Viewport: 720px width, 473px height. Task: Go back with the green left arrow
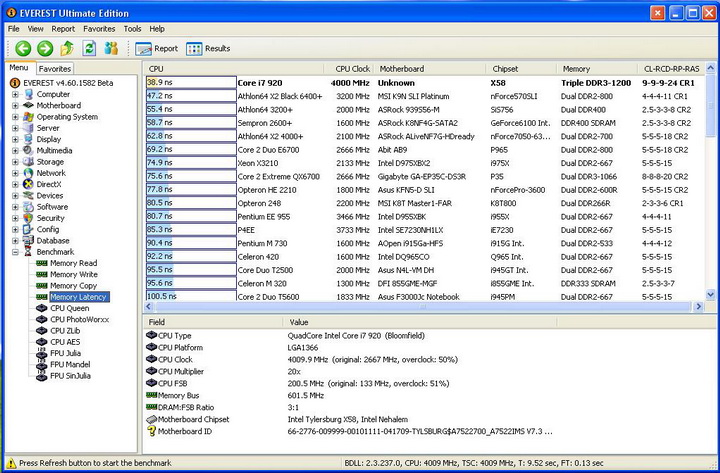click(23, 48)
